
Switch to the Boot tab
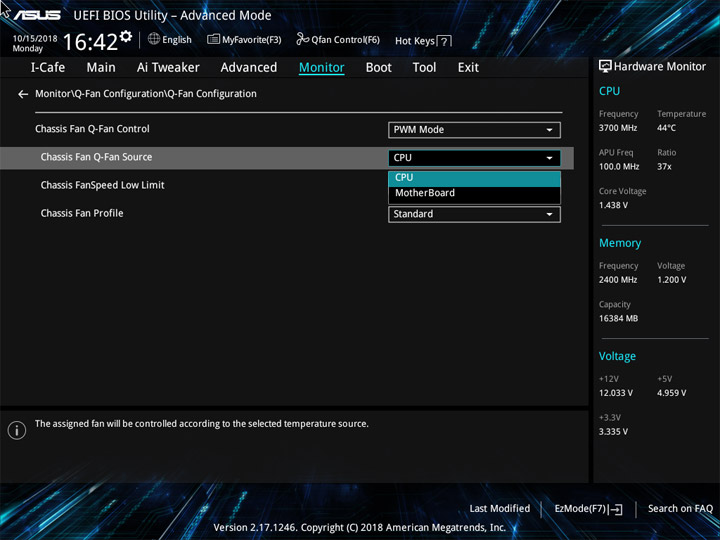pos(379,68)
